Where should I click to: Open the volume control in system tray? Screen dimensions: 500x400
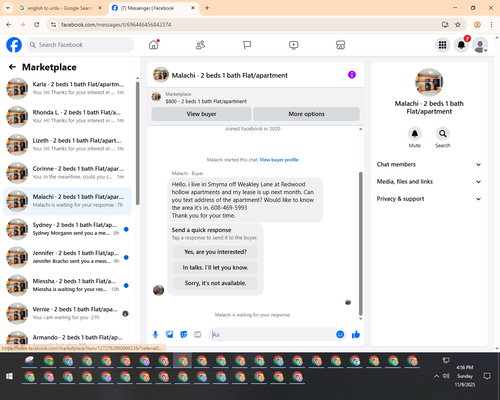tap(446, 376)
